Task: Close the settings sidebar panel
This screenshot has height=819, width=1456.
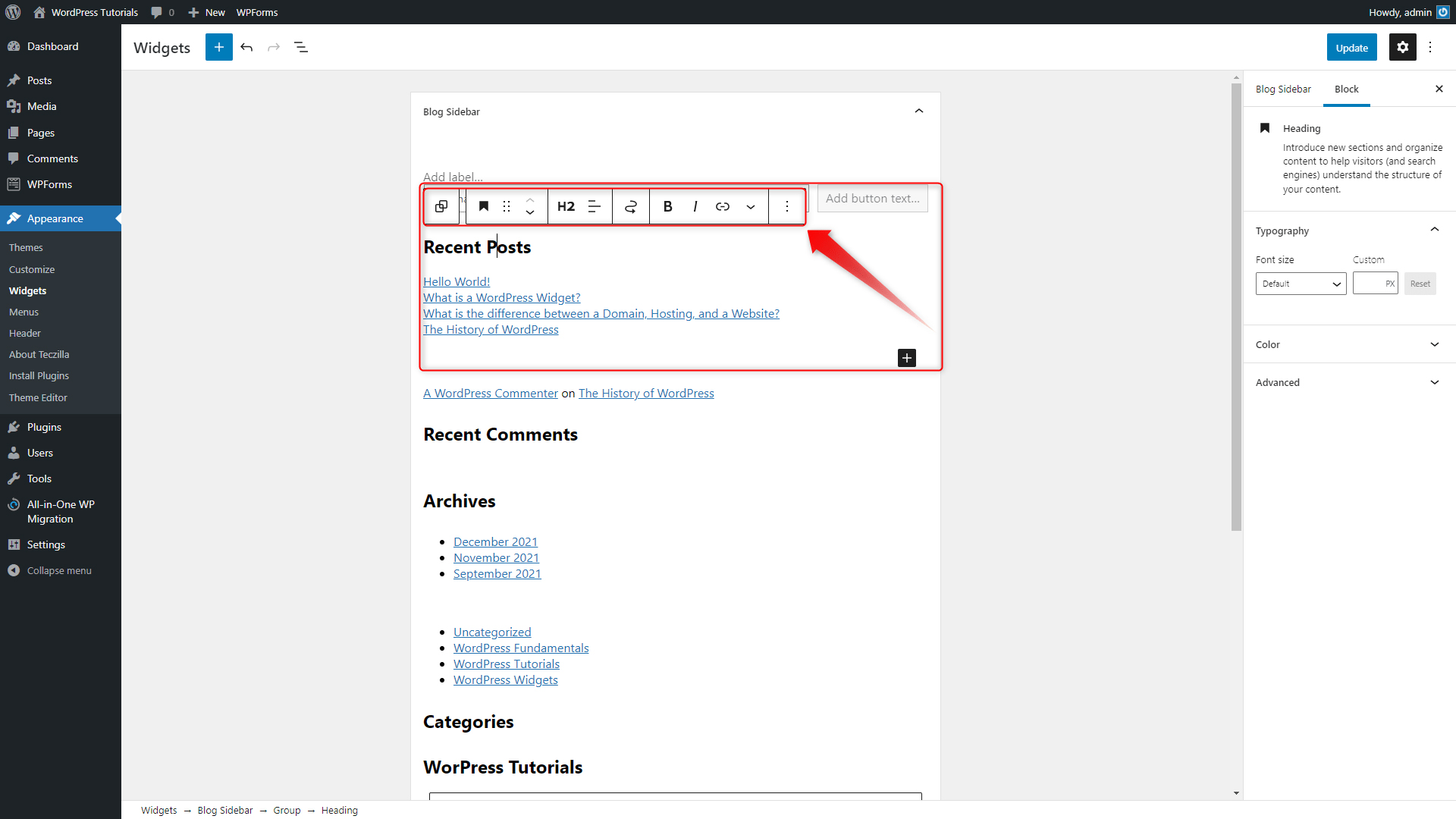Action: pos(1439,89)
